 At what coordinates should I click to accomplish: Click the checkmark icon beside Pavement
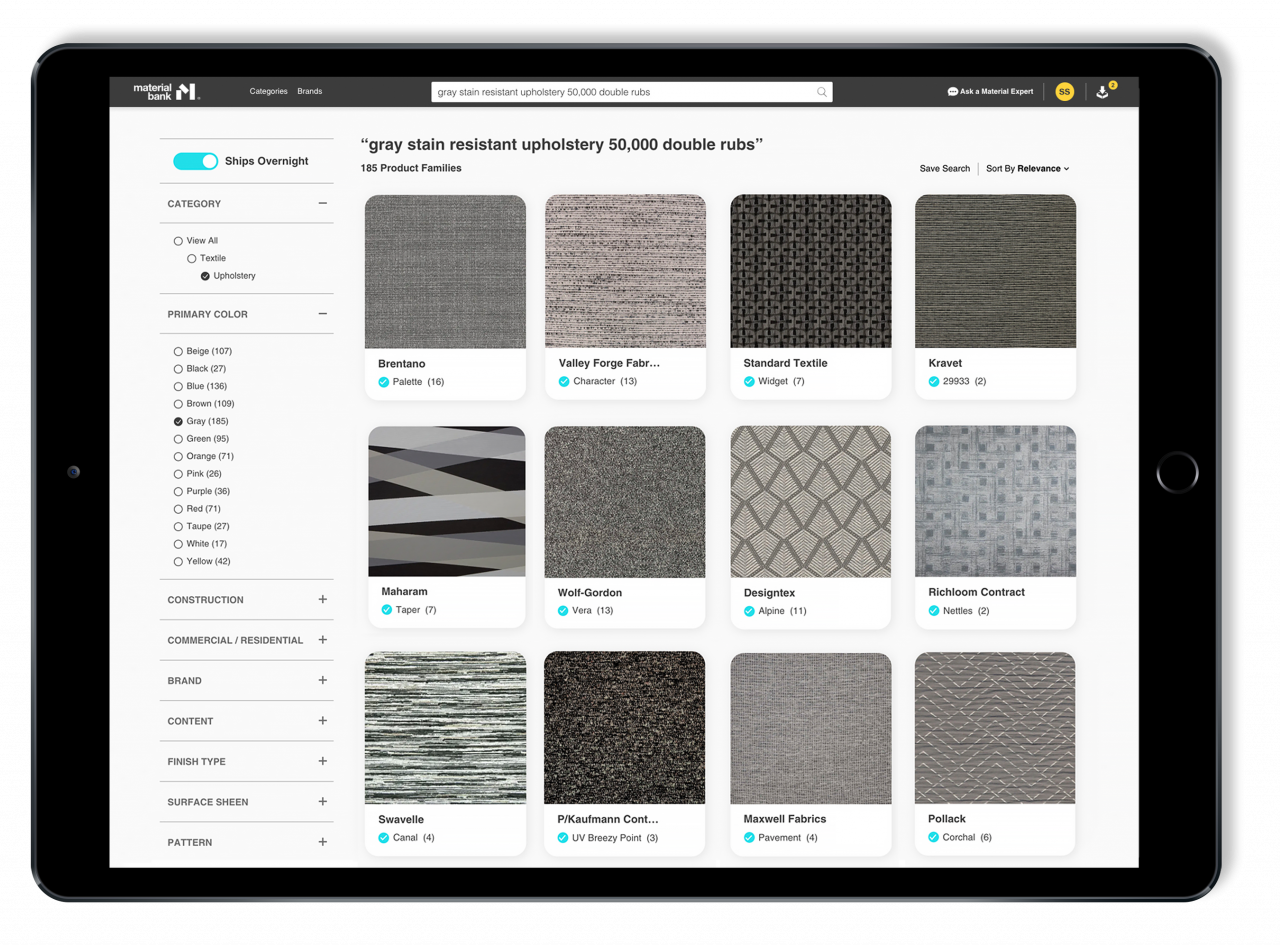(749, 838)
